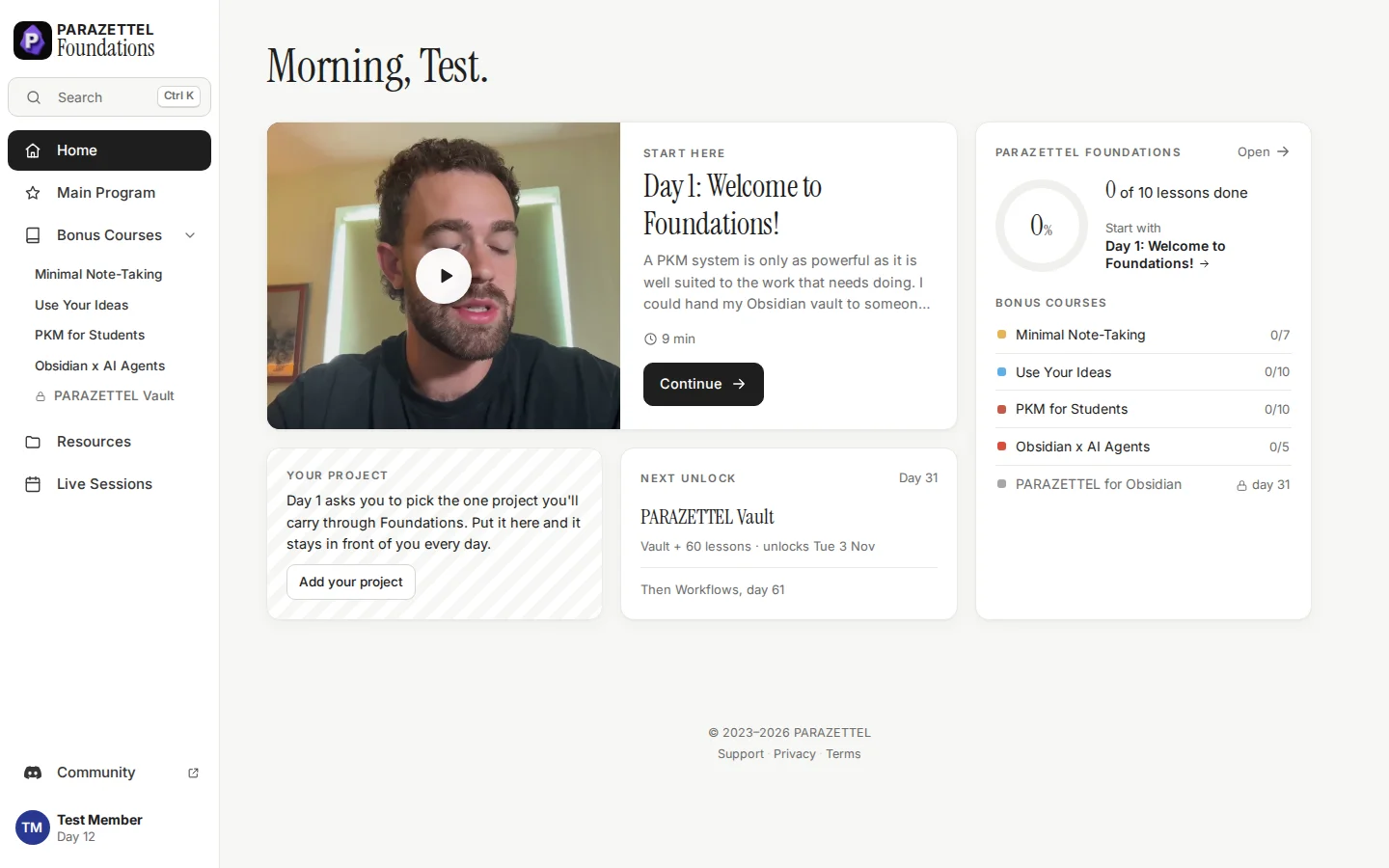Click the Resources folder icon
The width and height of the screenshot is (1389, 868).
(33, 442)
